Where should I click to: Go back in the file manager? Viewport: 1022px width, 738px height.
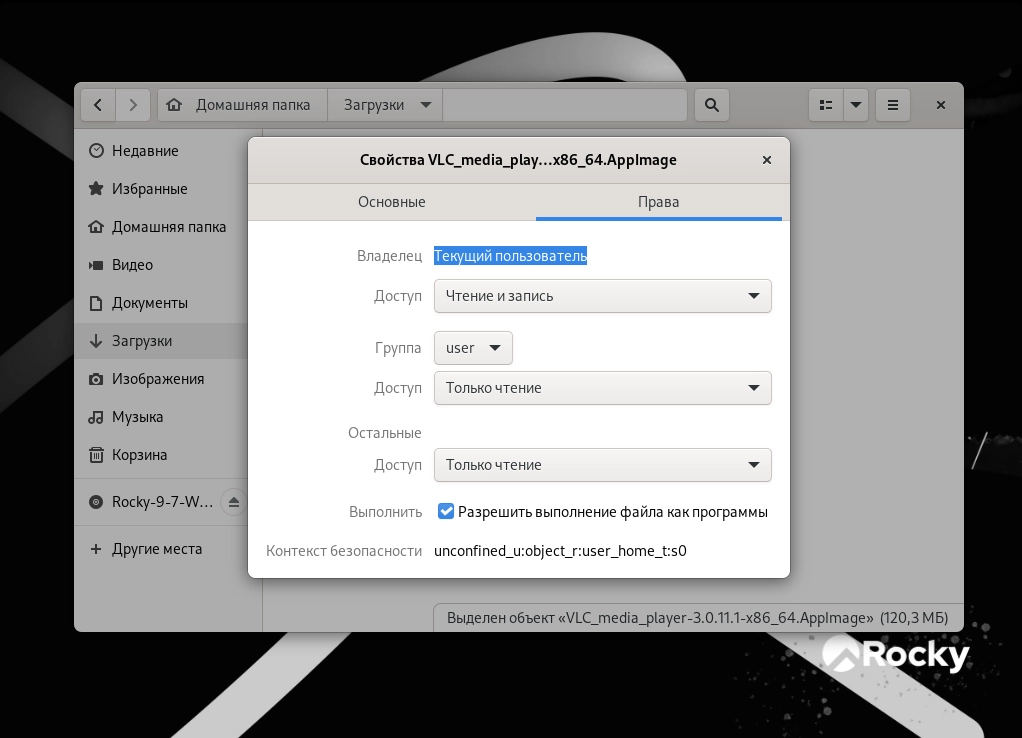[98, 105]
